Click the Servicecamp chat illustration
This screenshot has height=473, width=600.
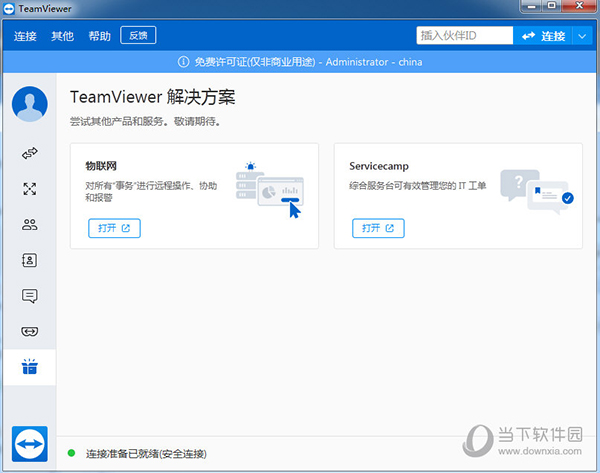point(537,191)
